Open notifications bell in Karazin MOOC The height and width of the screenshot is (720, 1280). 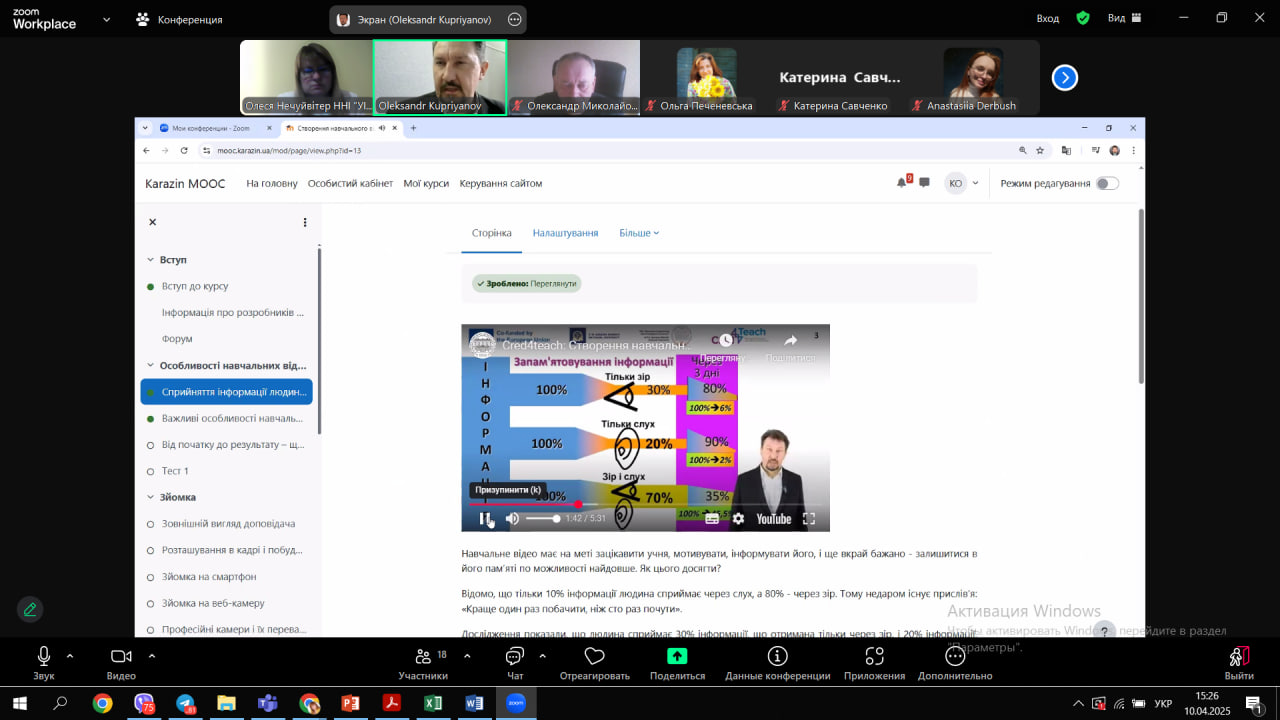901,182
